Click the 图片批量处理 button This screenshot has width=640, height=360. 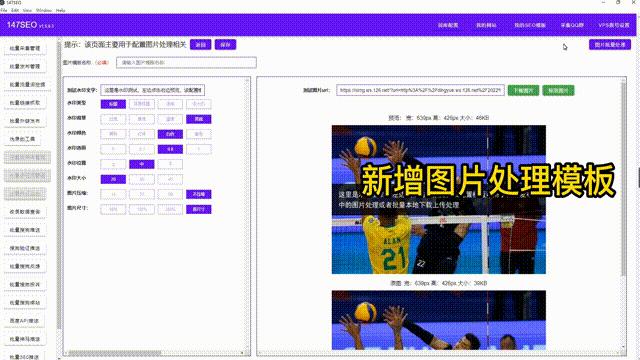click(610, 44)
